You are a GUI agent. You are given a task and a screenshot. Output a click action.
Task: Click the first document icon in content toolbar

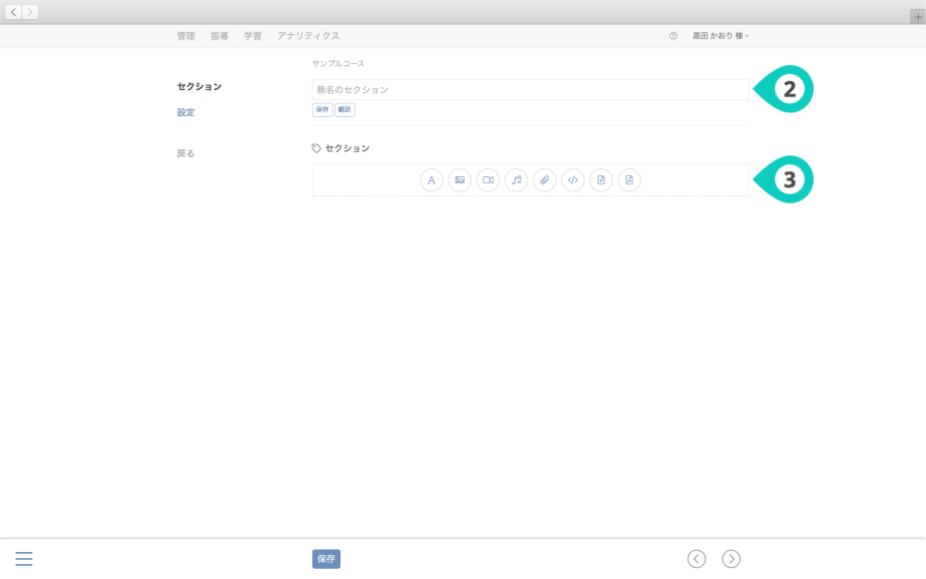pos(601,180)
